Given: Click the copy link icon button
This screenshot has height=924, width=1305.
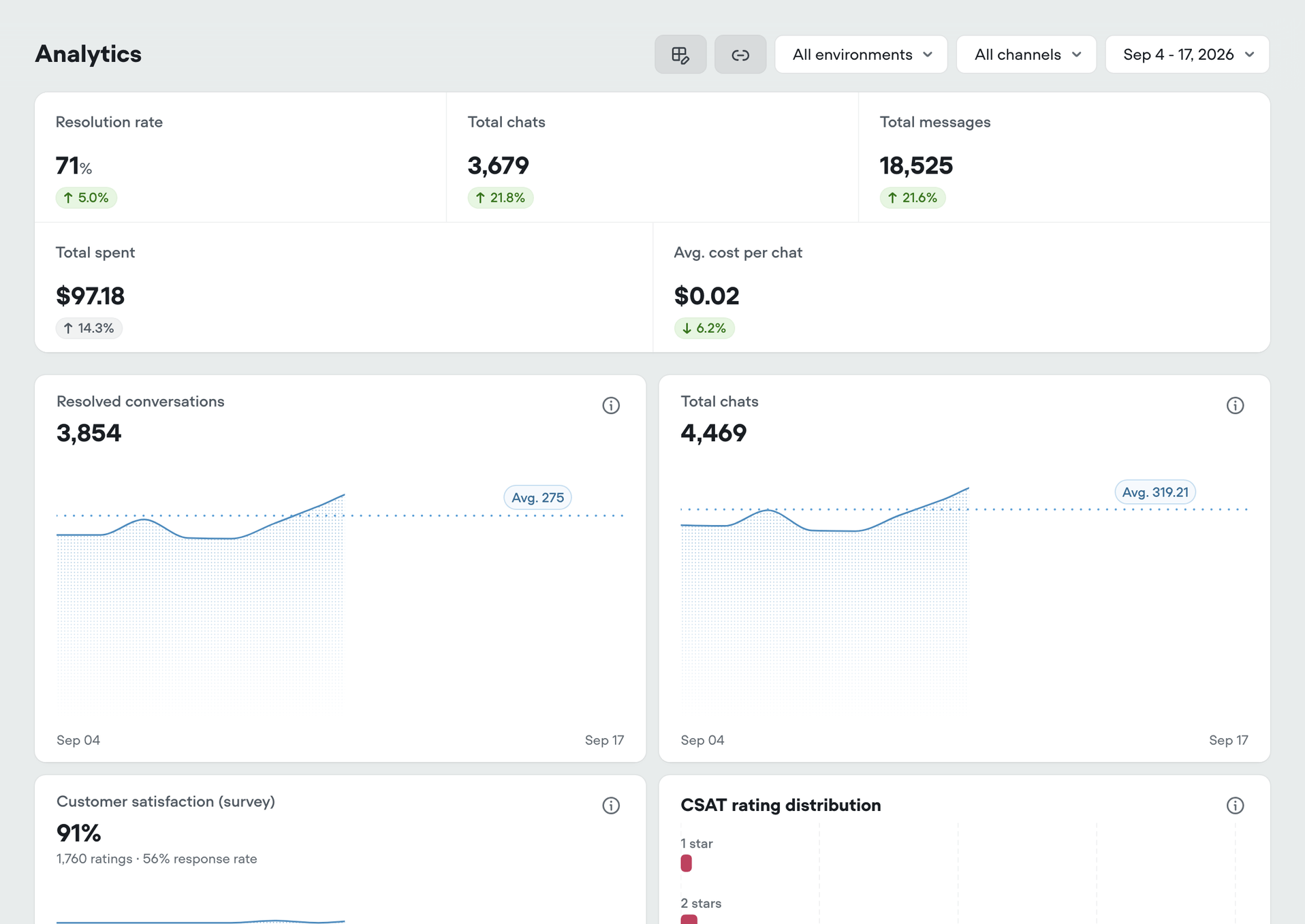Looking at the screenshot, I should (740, 54).
